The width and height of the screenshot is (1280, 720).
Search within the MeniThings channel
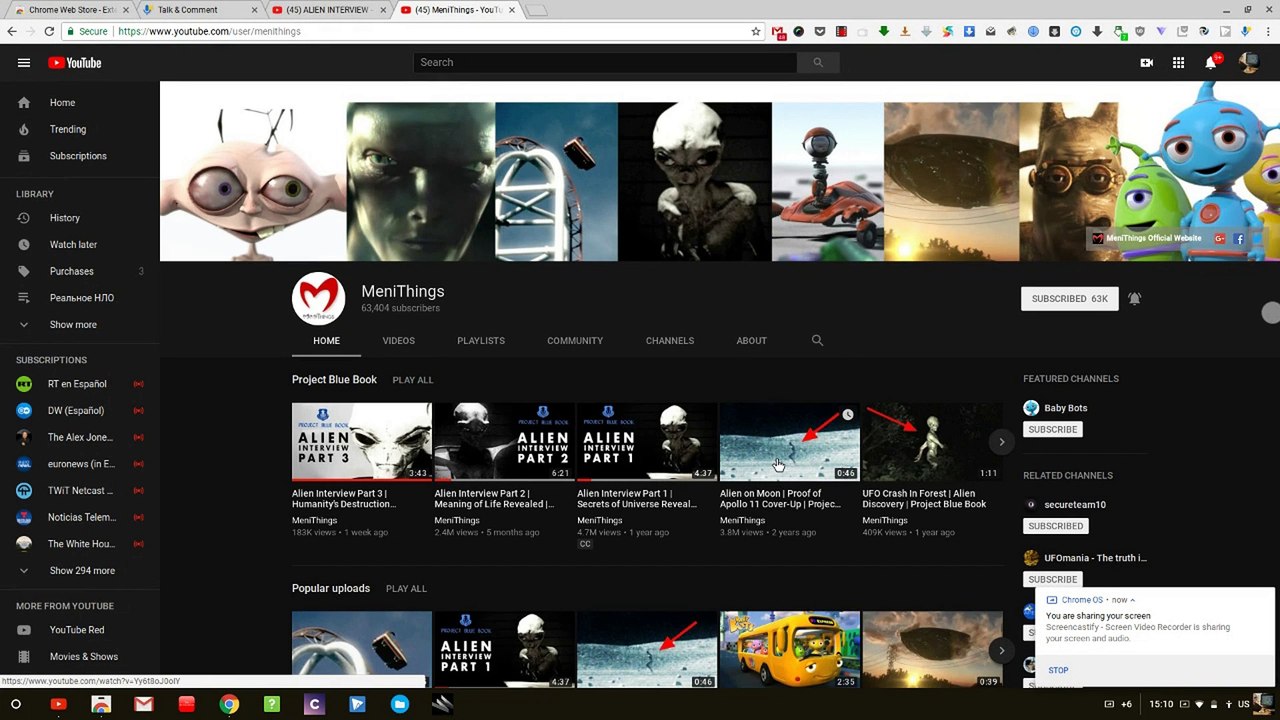pyautogui.click(x=817, y=341)
